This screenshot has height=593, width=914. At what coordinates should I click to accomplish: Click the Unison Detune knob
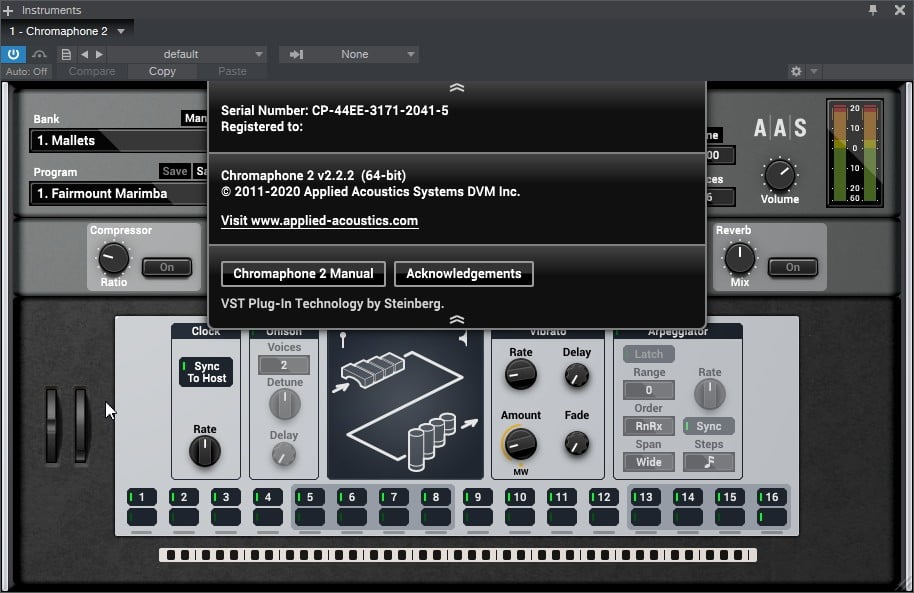click(x=284, y=404)
